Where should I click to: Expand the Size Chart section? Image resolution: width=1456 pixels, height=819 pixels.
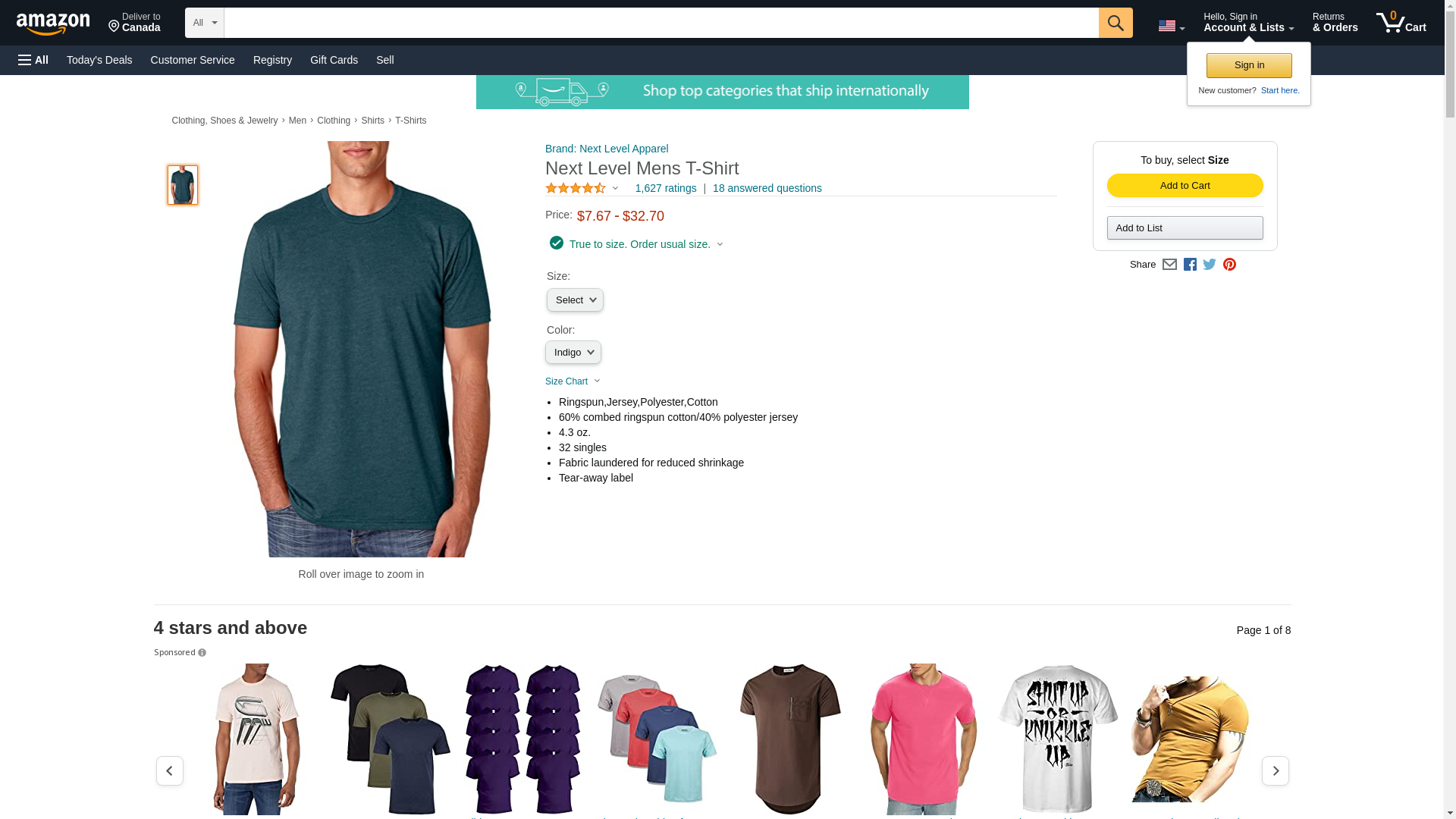click(573, 381)
